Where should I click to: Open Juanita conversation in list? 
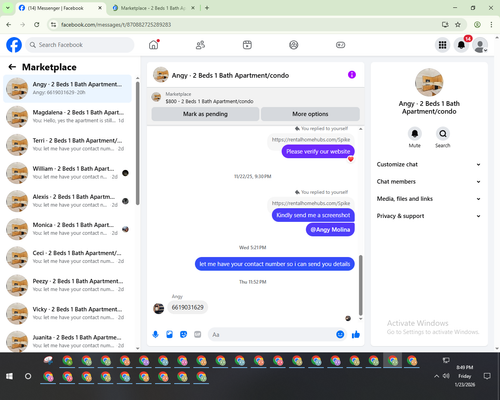coord(68,341)
